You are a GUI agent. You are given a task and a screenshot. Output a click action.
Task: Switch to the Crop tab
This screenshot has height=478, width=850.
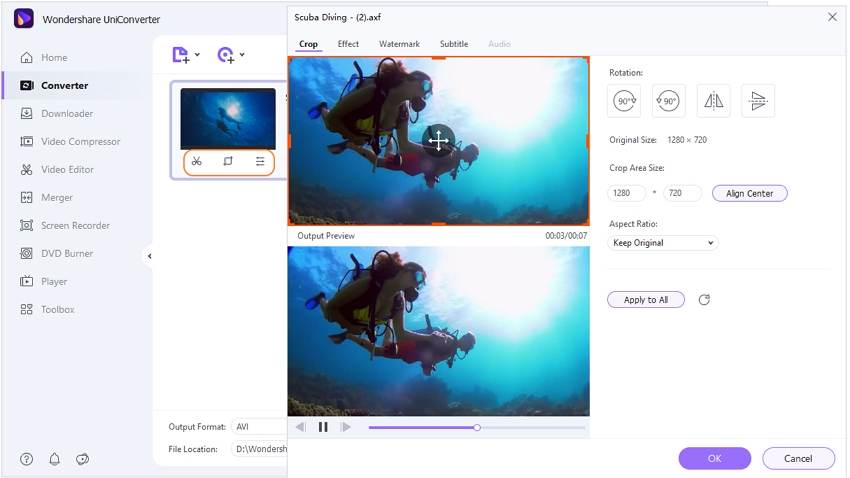(x=308, y=44)
